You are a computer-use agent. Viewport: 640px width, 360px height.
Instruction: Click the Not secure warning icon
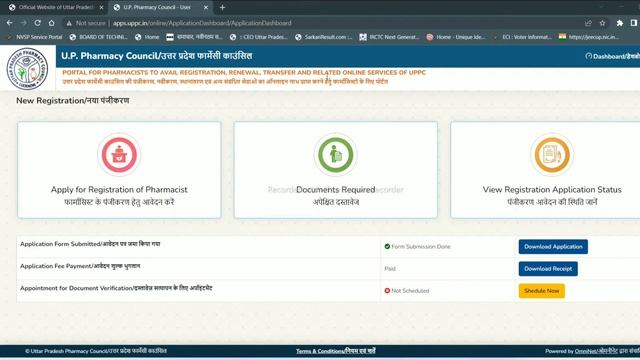(69, 23)
